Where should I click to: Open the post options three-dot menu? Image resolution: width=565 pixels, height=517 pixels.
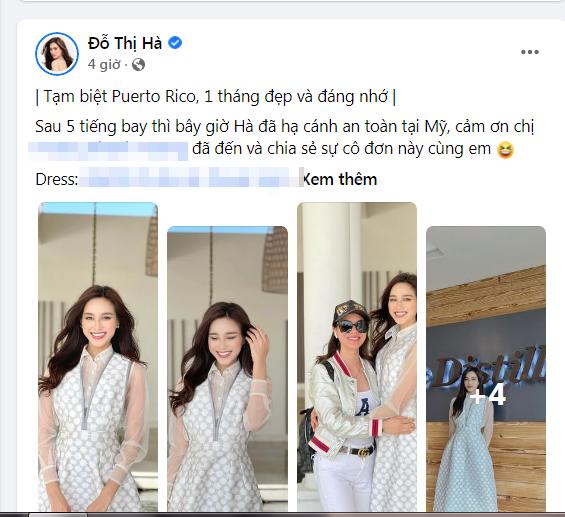pyautogui.click(x=530, y=52)
